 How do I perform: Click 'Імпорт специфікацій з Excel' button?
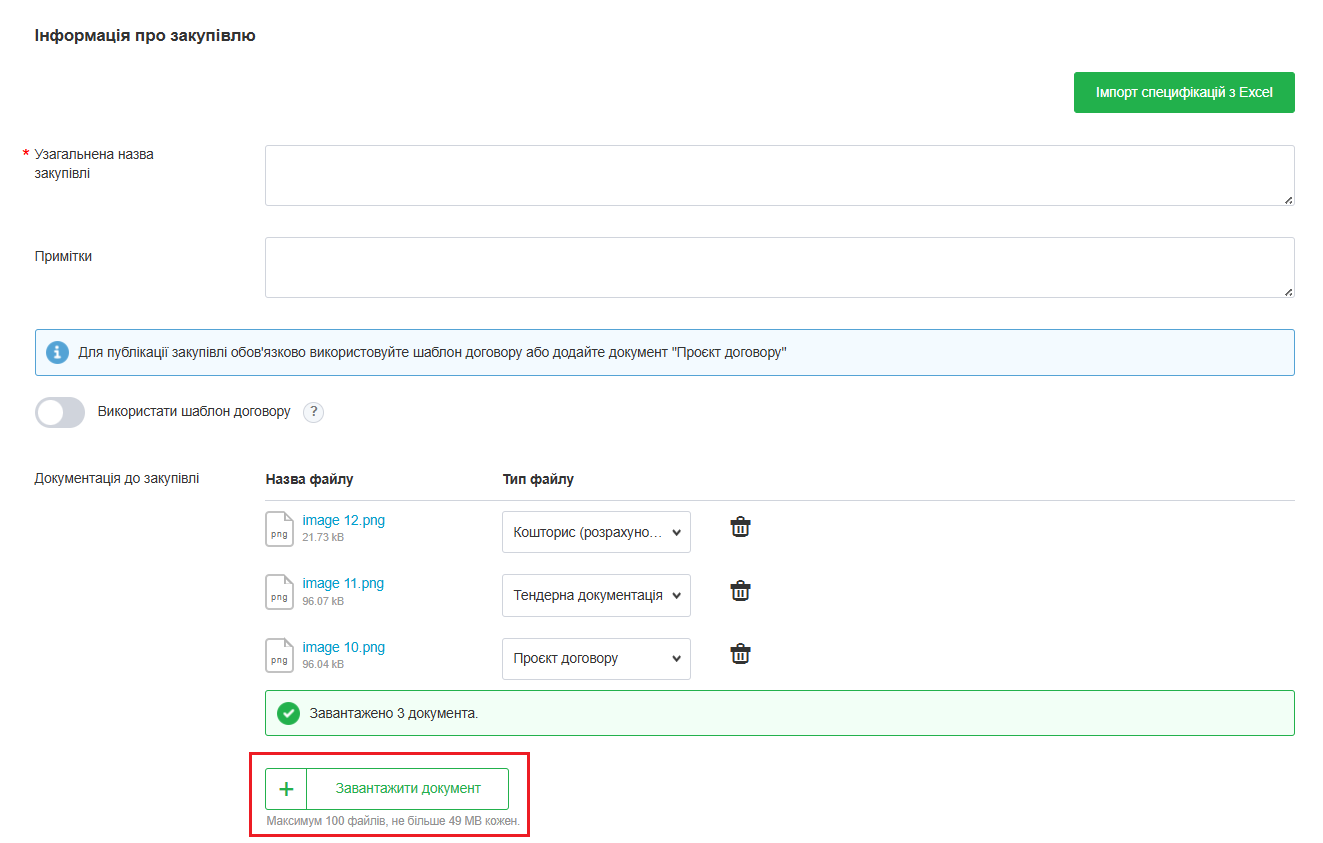click(x=1183, y=92)
